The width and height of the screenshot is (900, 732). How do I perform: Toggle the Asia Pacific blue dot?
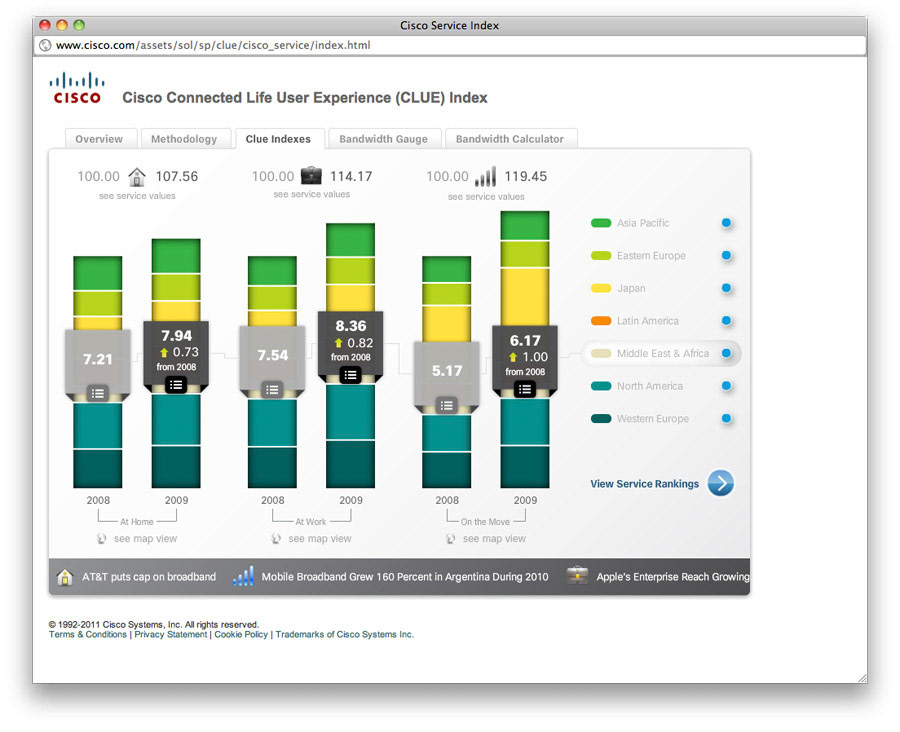[726, 223]
